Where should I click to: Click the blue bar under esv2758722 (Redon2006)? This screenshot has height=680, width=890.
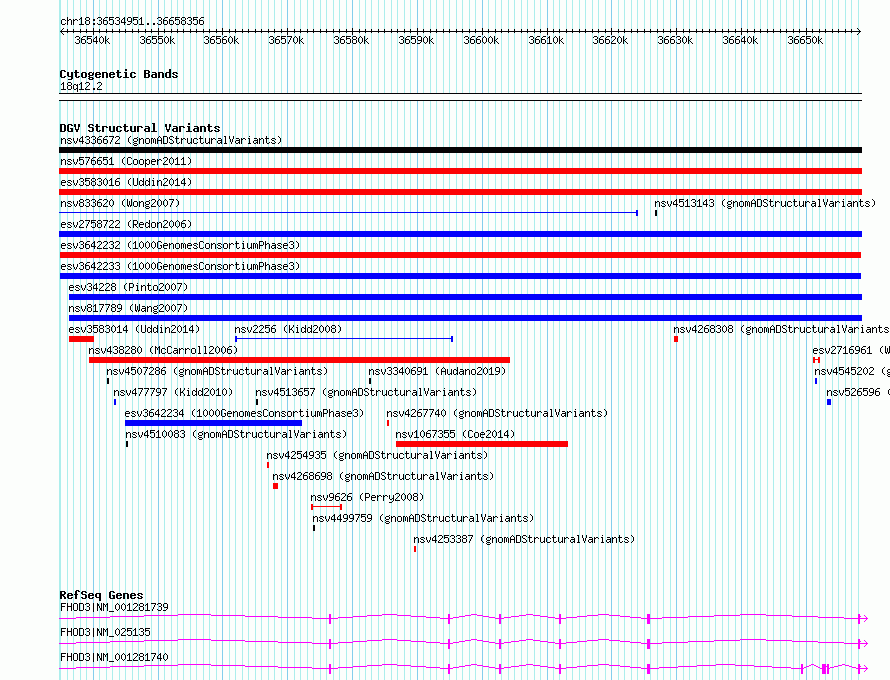(x=460, y=234)
